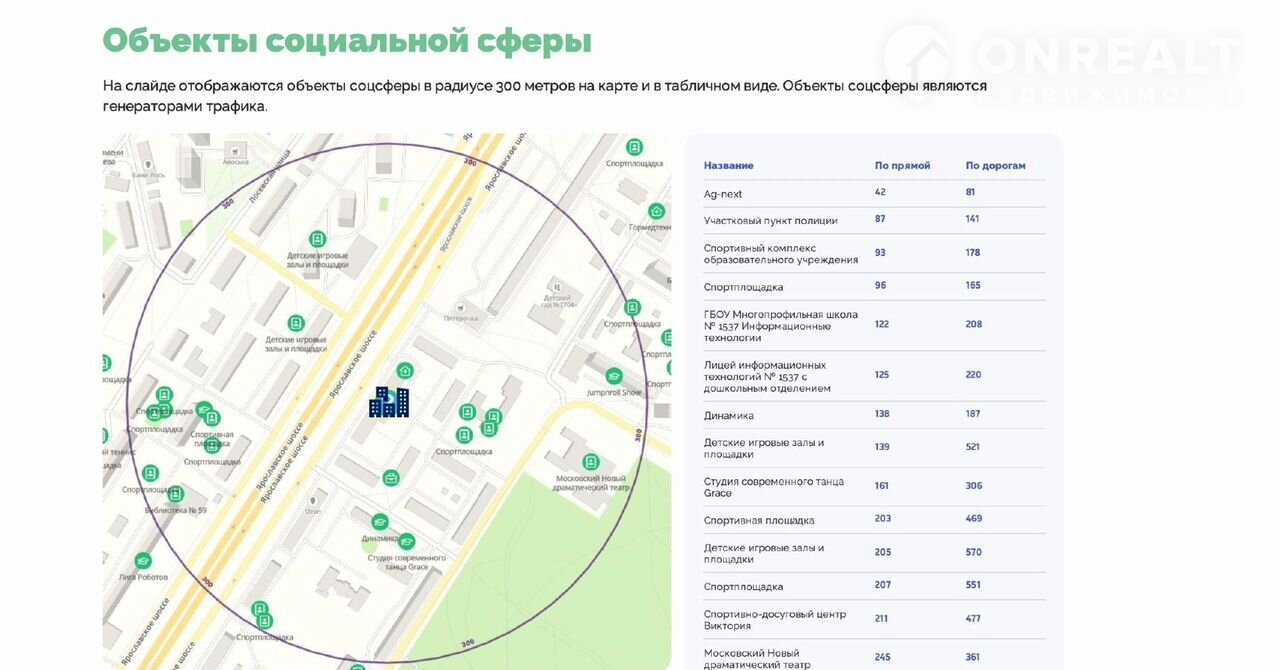Image resolution: width=1280 pixels, height=670 pixels.
Task: Click the Ozon pickup point on map
Action: [x=314, y=500]
